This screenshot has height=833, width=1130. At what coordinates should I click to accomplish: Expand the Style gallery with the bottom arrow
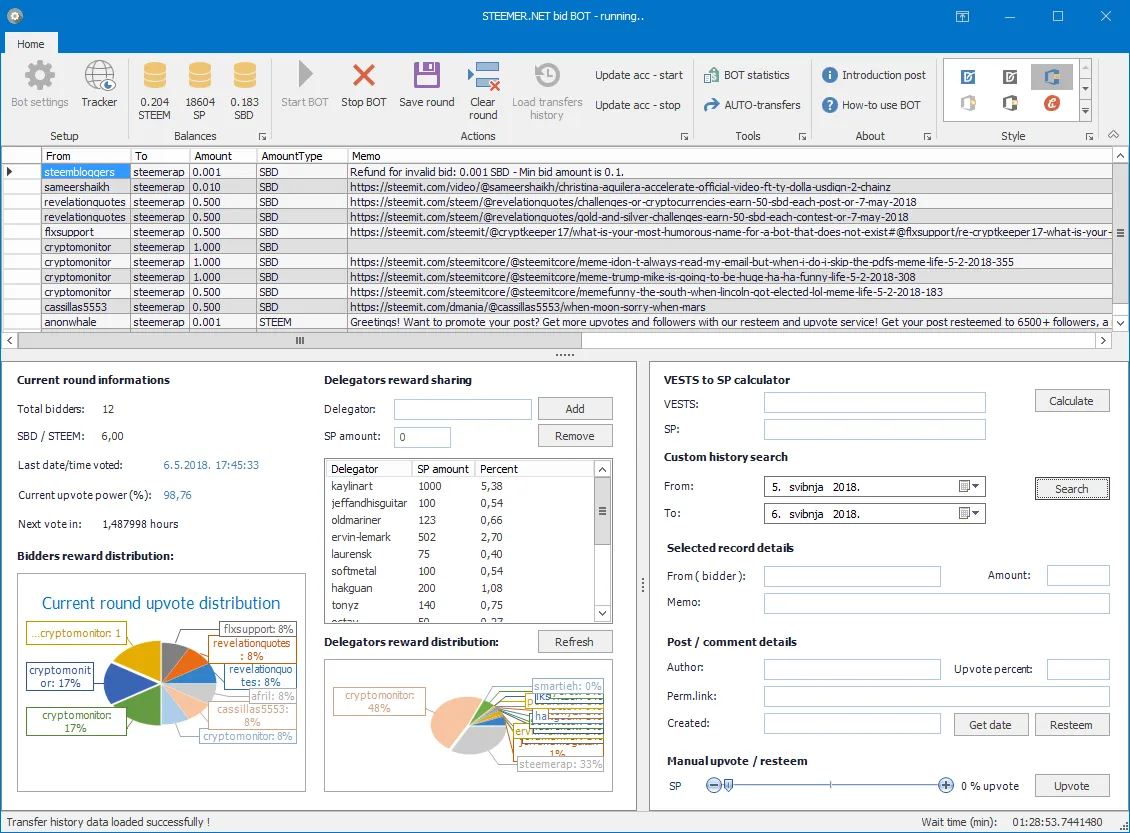click(1085, 112)
